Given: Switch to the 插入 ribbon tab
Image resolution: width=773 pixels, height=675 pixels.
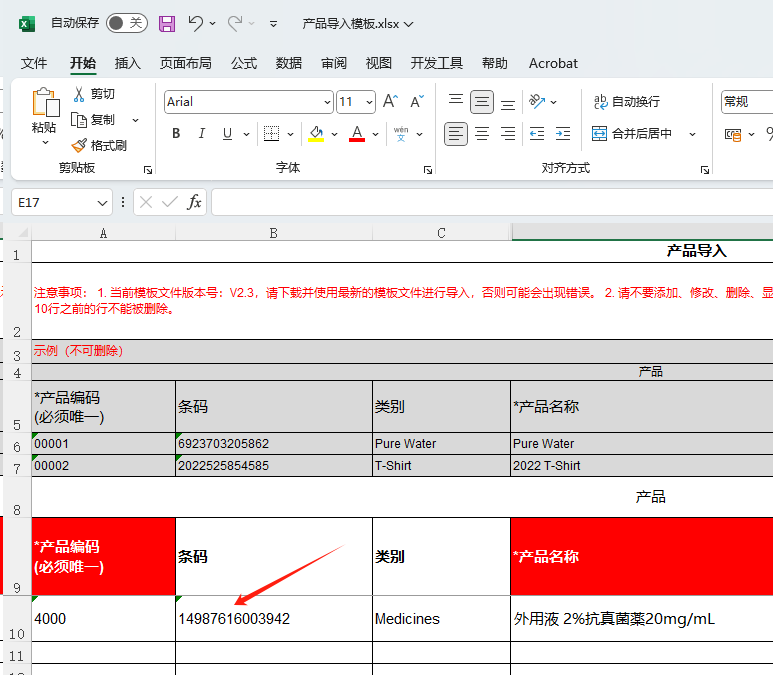Looking at the screenshot, I should (128, 63).
